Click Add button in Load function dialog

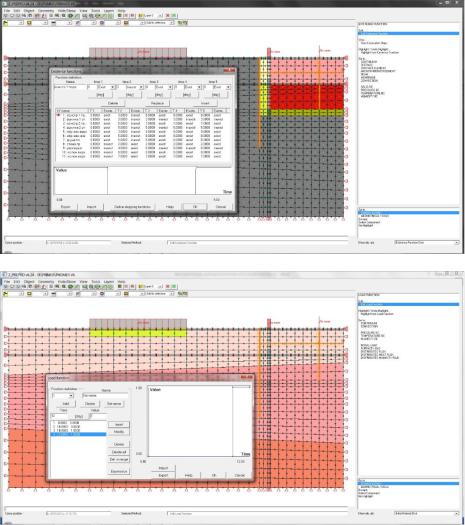click(66, 404)
